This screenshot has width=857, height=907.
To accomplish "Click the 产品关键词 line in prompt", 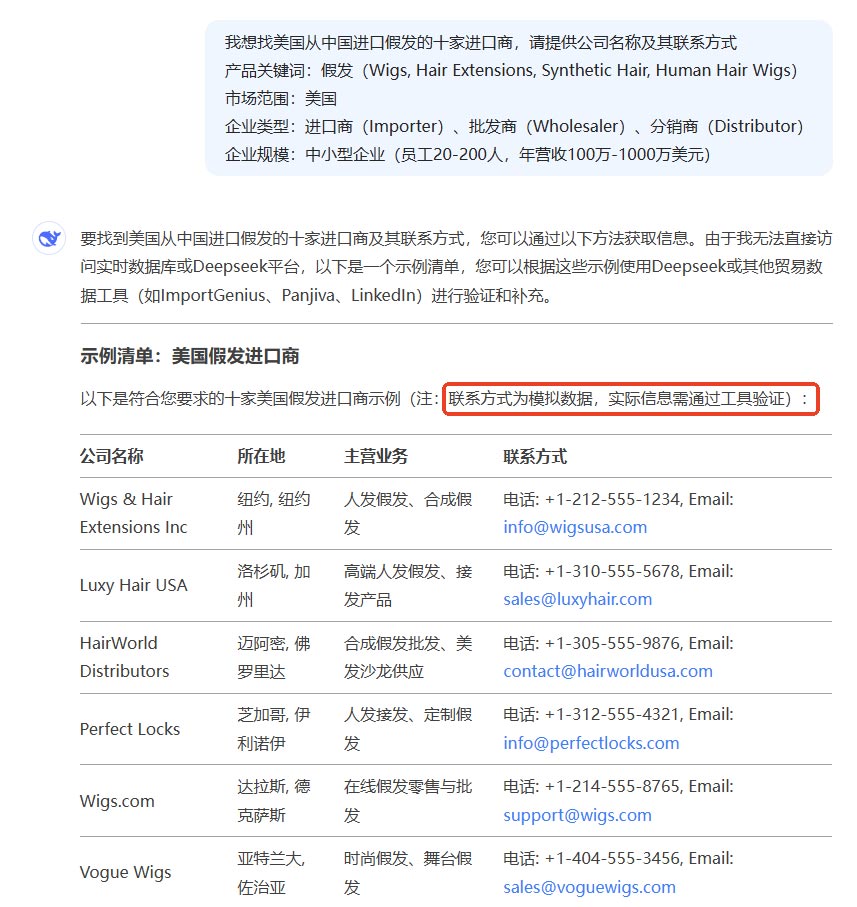I will pyautogui.click(x=511, y=71).
